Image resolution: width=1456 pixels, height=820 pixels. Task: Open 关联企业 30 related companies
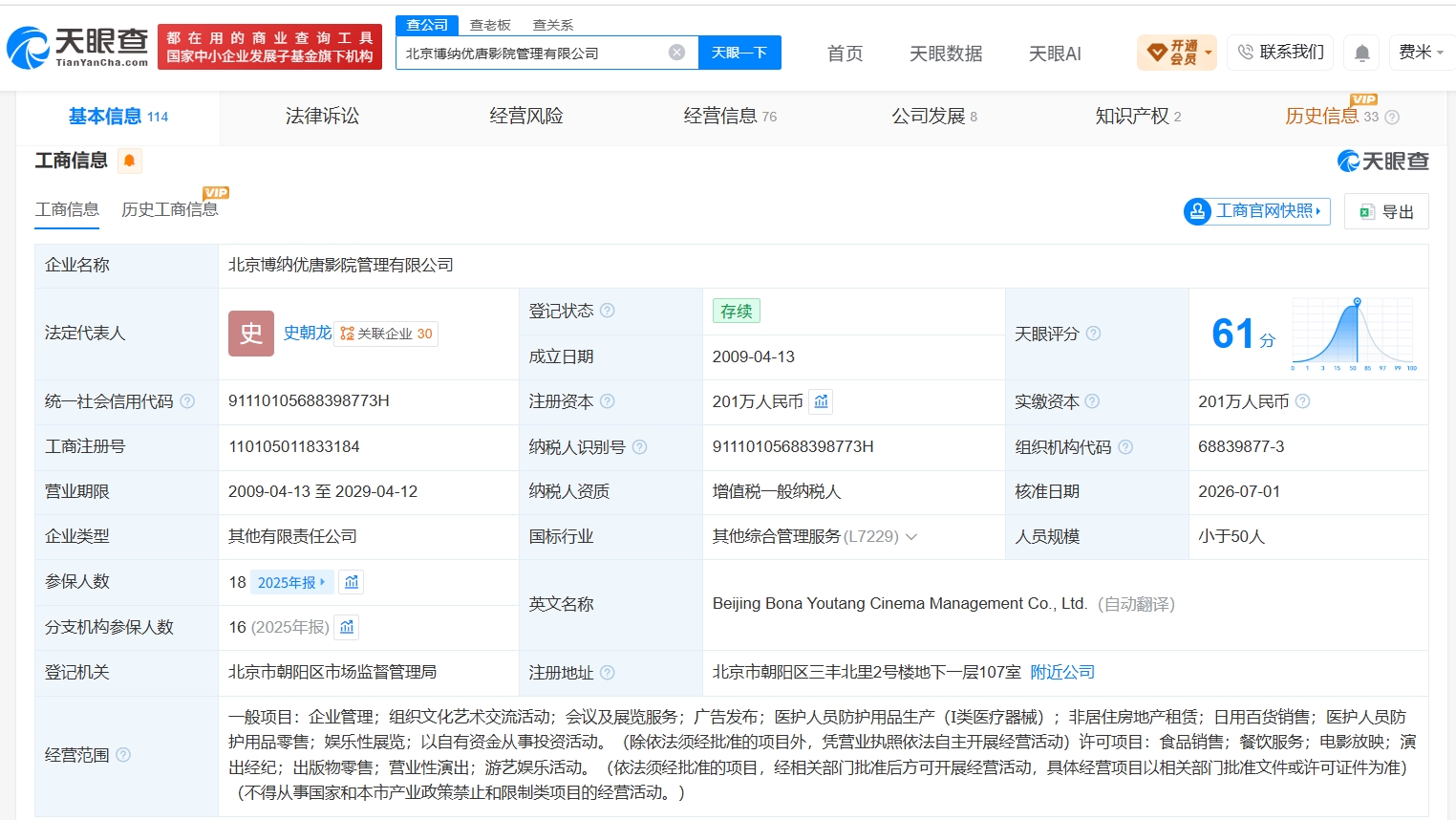click(386, 334)
